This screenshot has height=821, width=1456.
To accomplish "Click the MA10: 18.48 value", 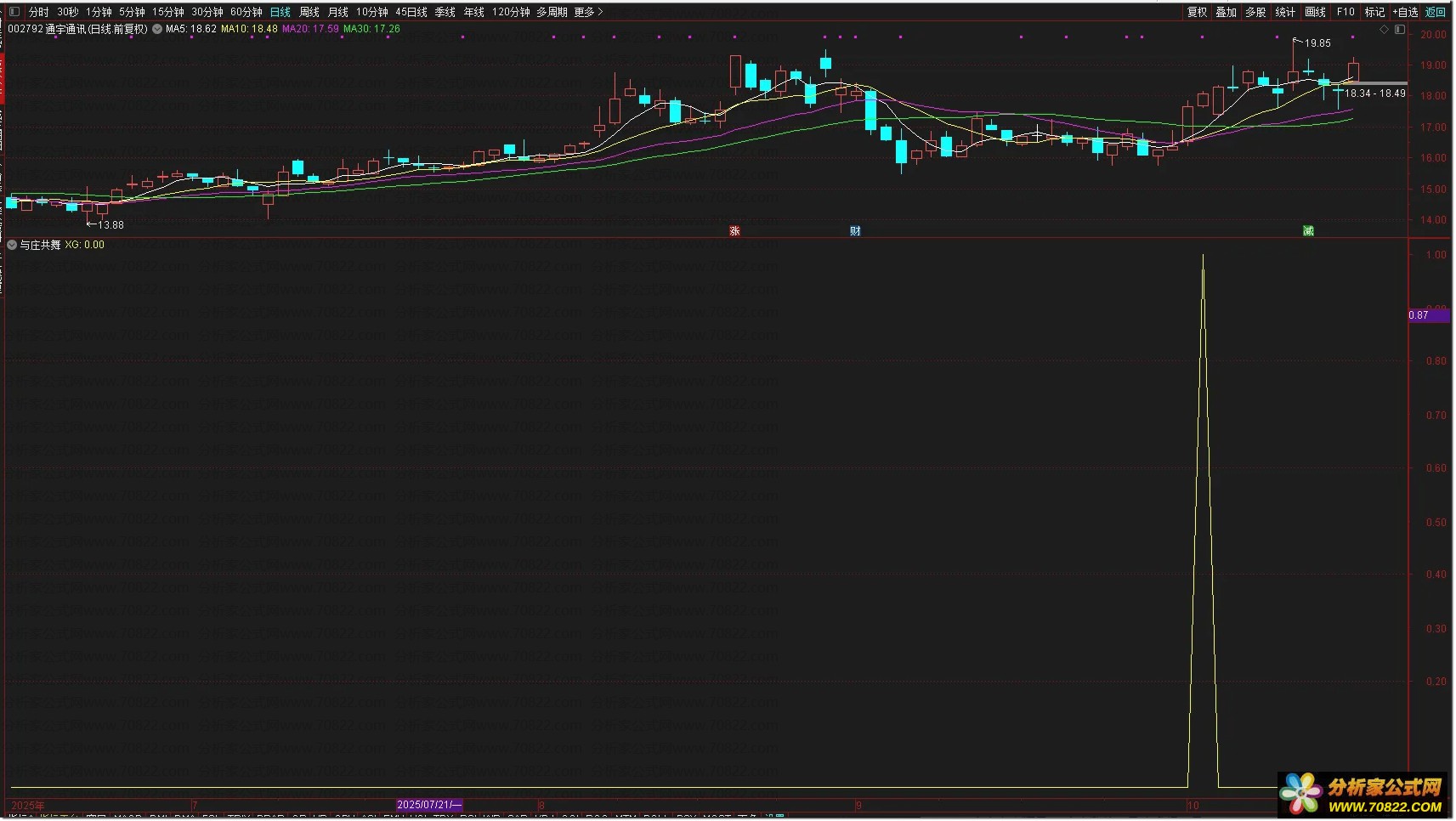I will tap(249, 29).
